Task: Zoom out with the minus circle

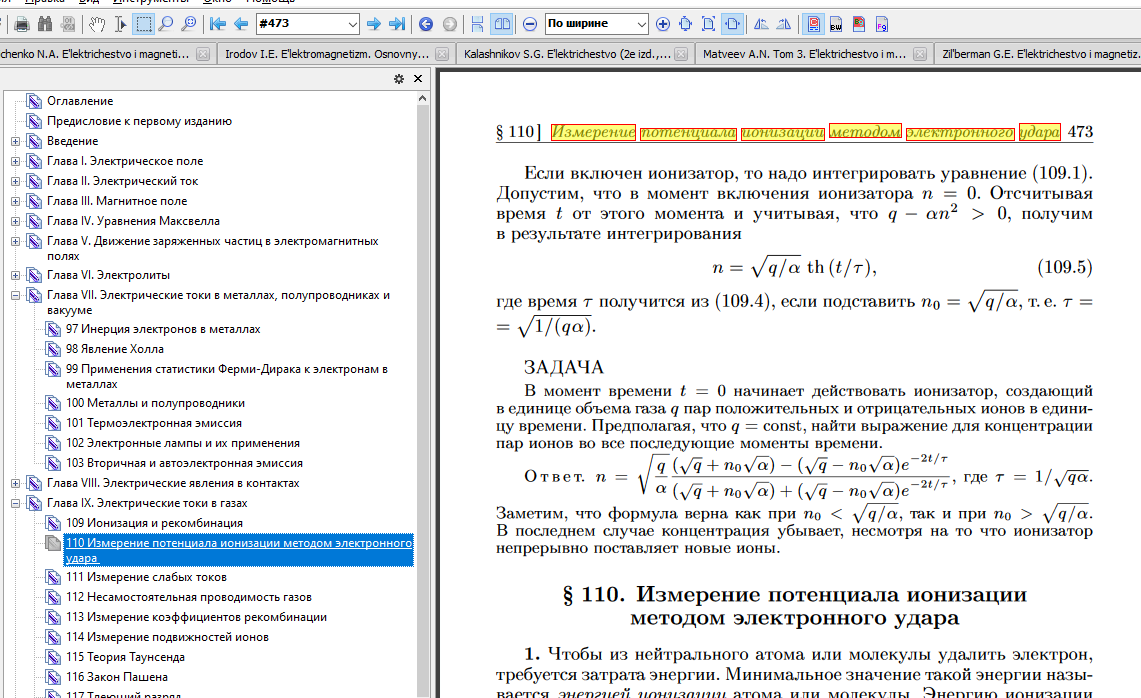Action: [530, 24]
